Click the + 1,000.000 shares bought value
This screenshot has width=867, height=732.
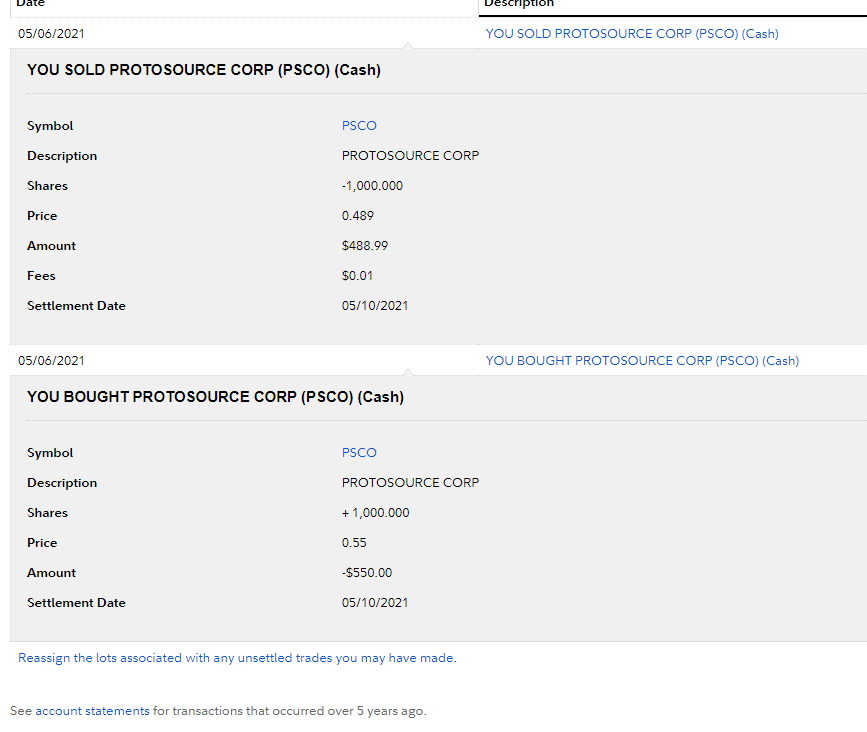pyautogui.click(x=375, y=513)
